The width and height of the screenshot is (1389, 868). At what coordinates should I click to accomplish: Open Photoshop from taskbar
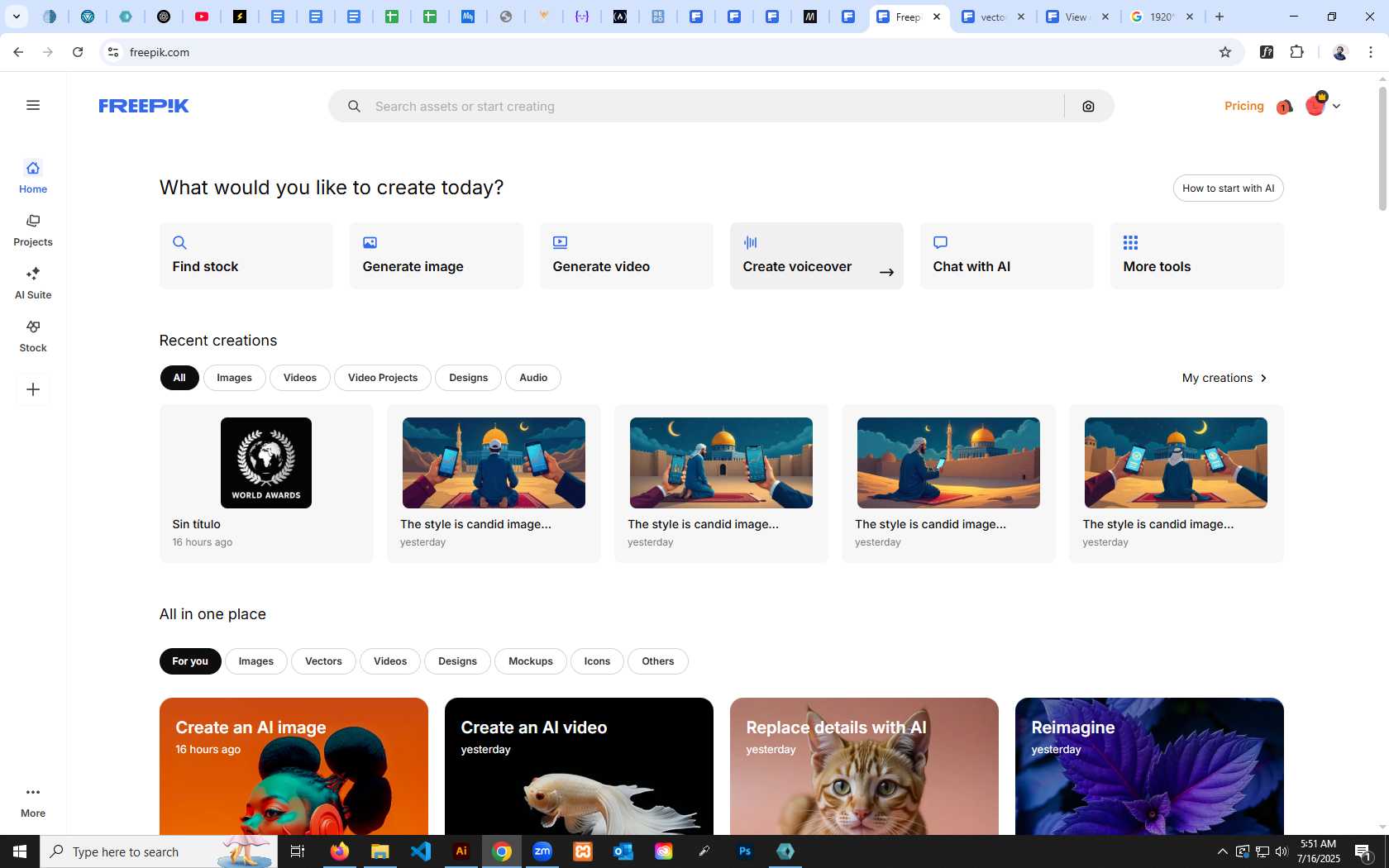point(745,851)
